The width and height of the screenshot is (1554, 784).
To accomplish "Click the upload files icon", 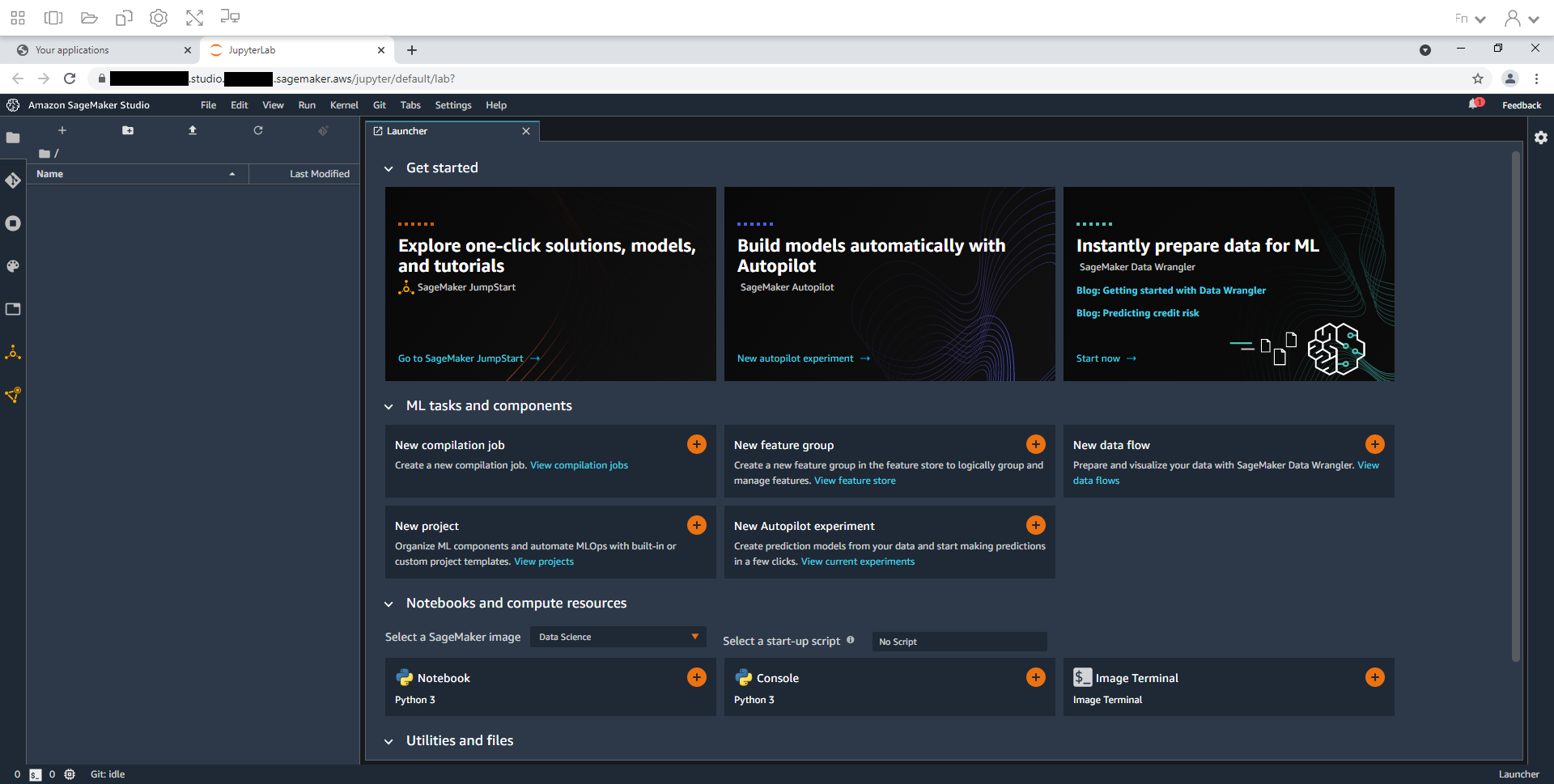I will pos(193,130).
